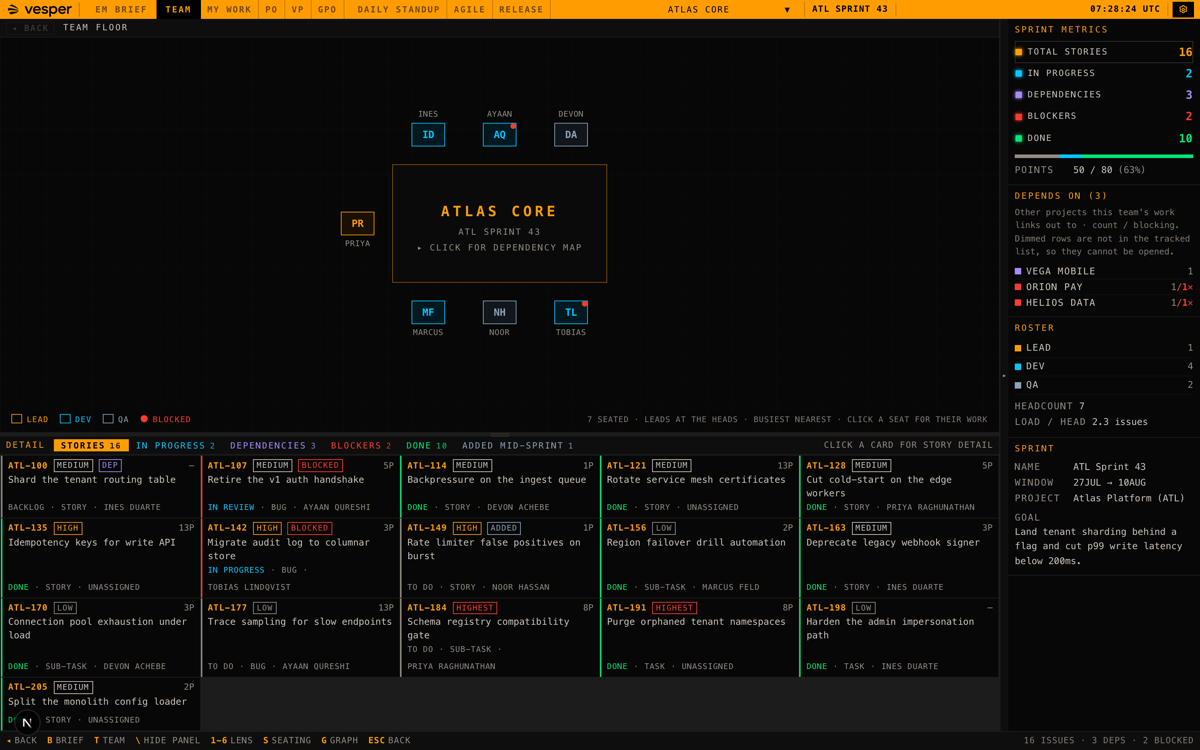Open PO tab
This screenshot has height=750, width=1200.
pos(271,9)
